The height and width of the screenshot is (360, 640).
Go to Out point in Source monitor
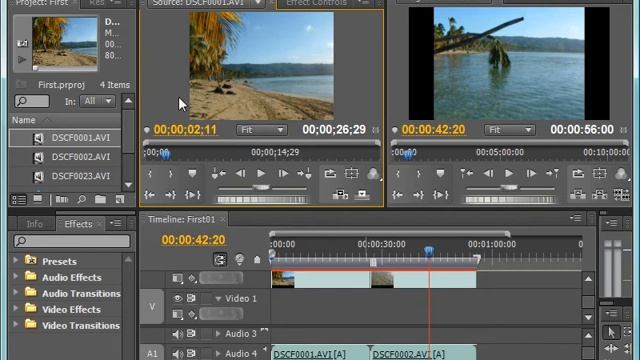tap(170, 195)
